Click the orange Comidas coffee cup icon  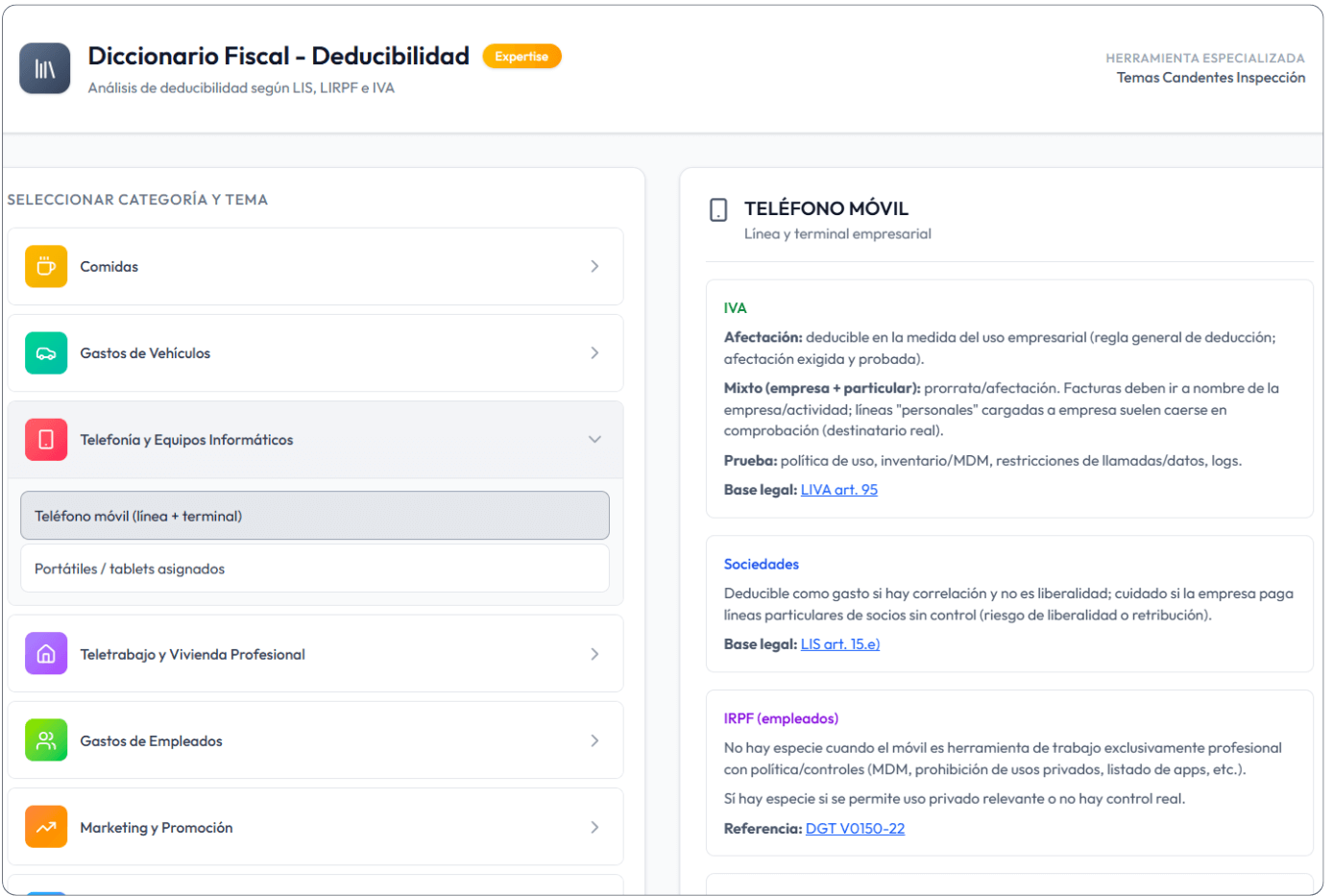[46, 266]
